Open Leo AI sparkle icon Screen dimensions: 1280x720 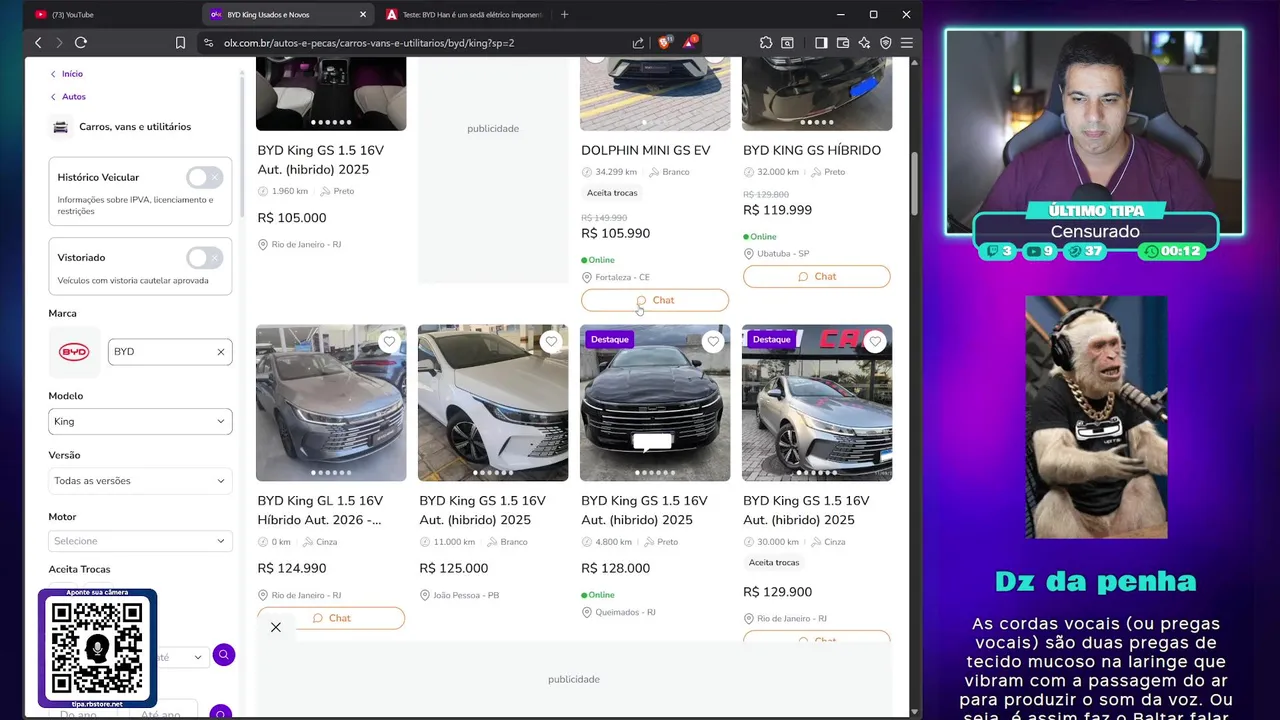tap(864, 43)
